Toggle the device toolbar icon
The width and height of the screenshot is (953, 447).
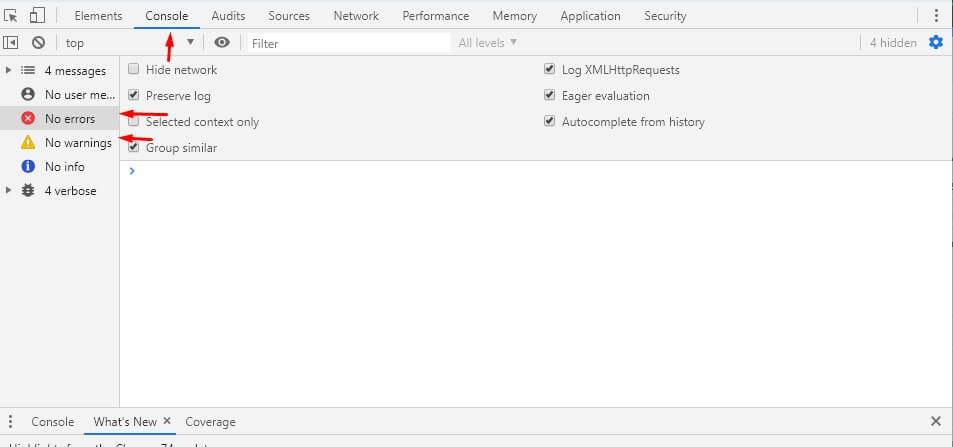tap(38, 16)
